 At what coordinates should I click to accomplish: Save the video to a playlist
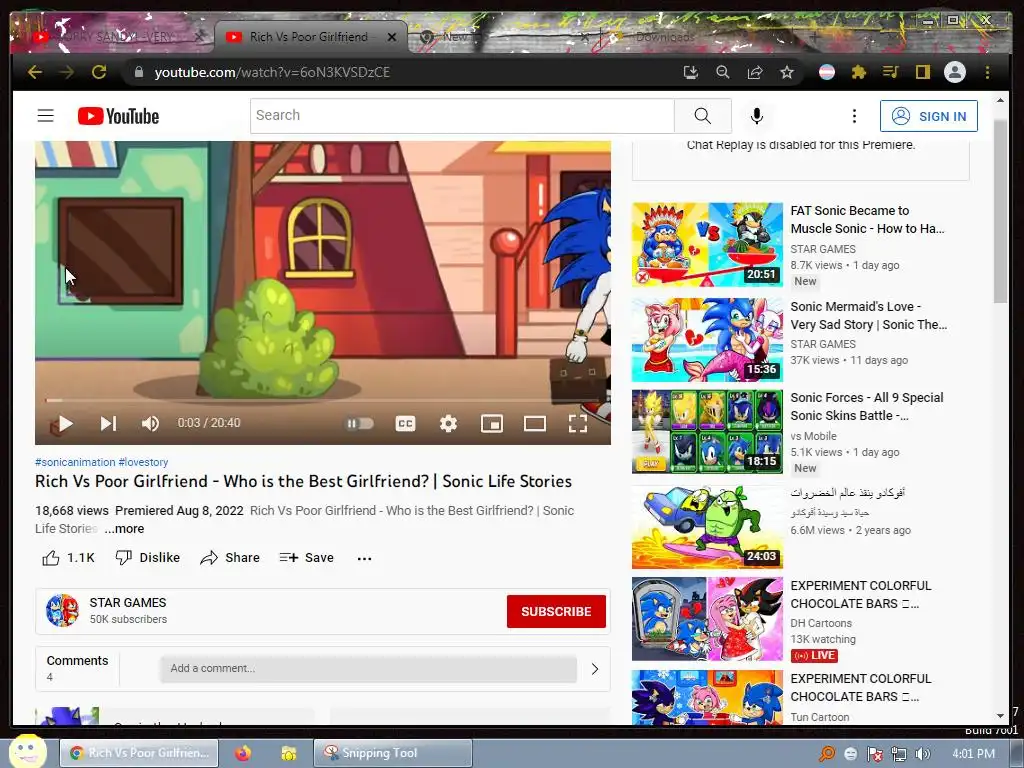click(x=306, y=558)
